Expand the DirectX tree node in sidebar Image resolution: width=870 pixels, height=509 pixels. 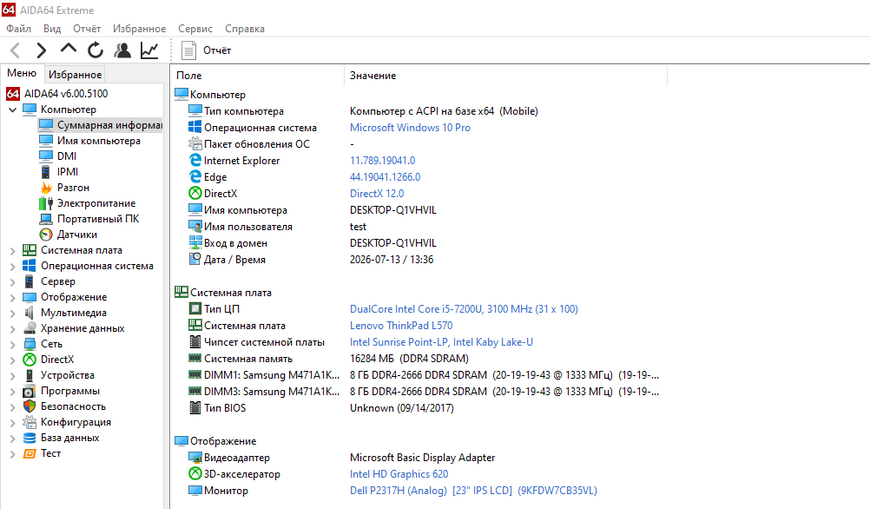[12, 360]
